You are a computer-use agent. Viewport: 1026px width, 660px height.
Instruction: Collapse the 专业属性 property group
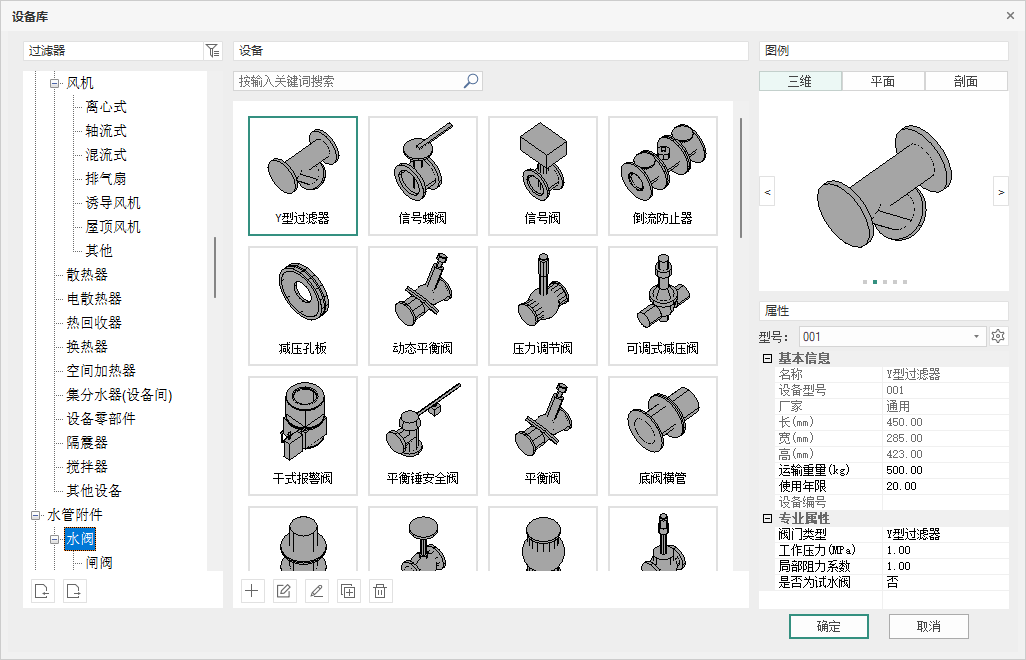[x=767, y=519]
